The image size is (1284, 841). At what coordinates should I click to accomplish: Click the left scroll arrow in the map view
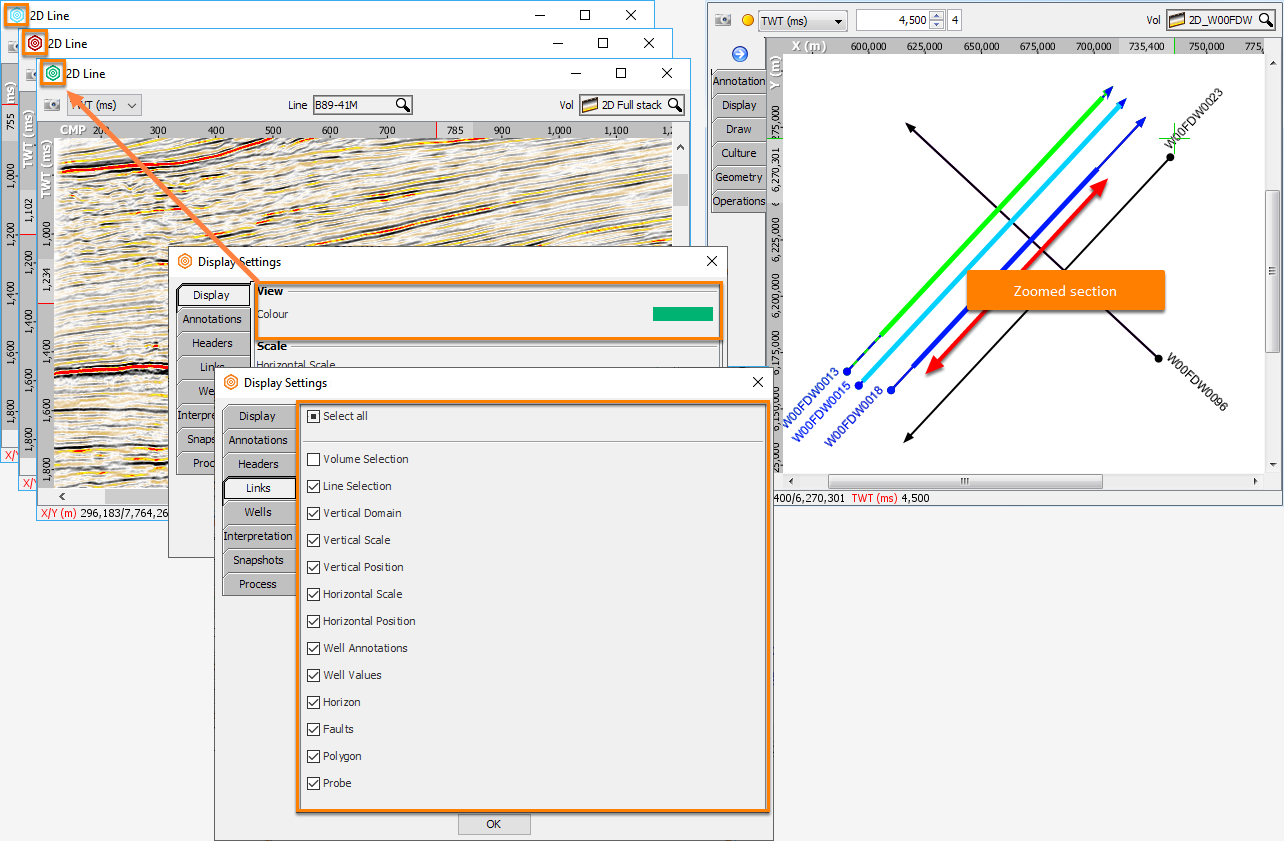[x=789, y=481]
